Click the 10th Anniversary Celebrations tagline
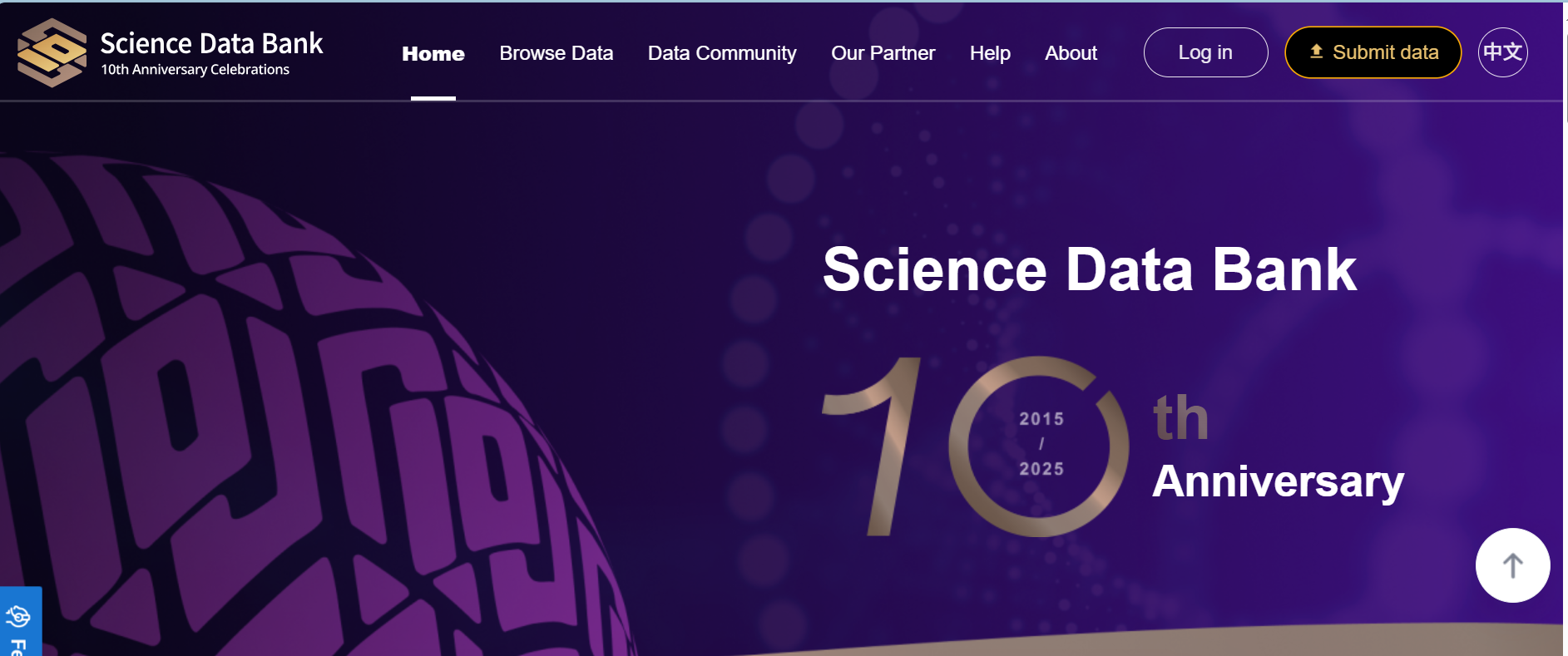 coord(195,70)
